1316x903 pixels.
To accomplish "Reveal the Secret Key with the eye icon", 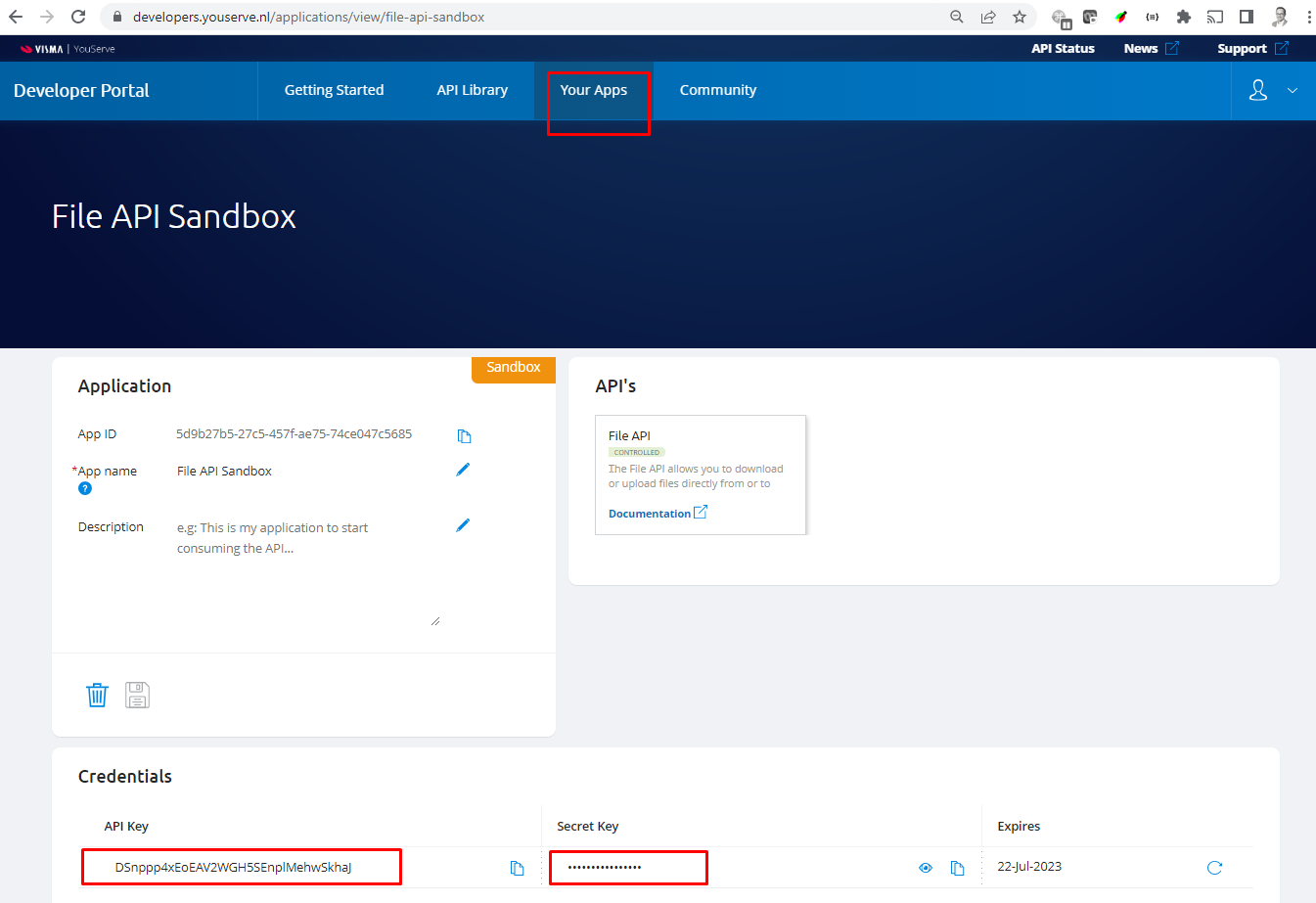I will click(x=925, y=868).
